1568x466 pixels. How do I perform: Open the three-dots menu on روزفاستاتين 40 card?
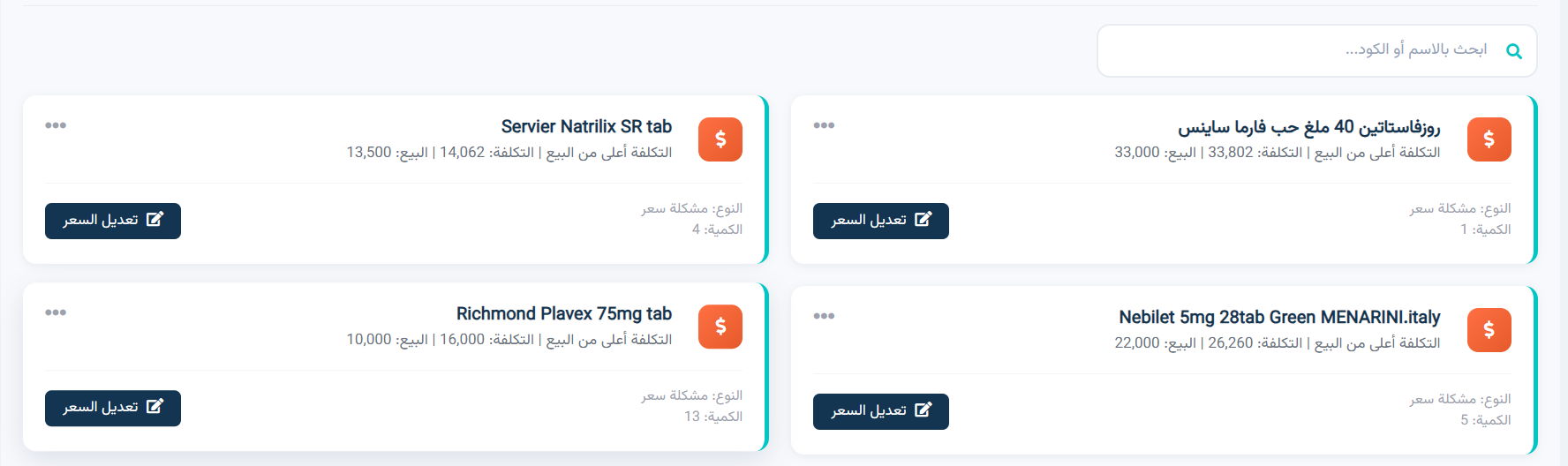point(824,125)
